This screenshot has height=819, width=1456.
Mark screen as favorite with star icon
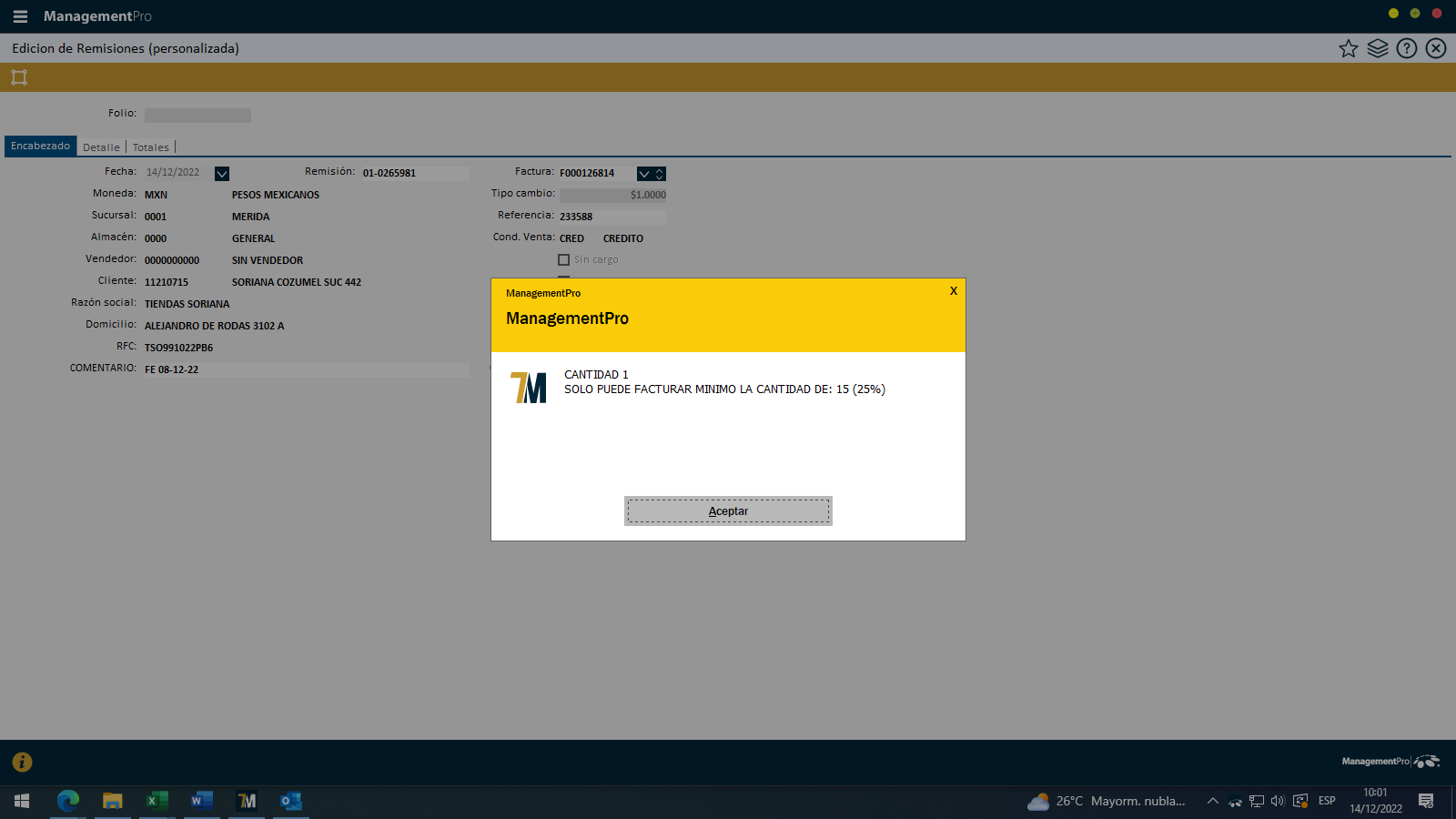[x=1348, y=49]
